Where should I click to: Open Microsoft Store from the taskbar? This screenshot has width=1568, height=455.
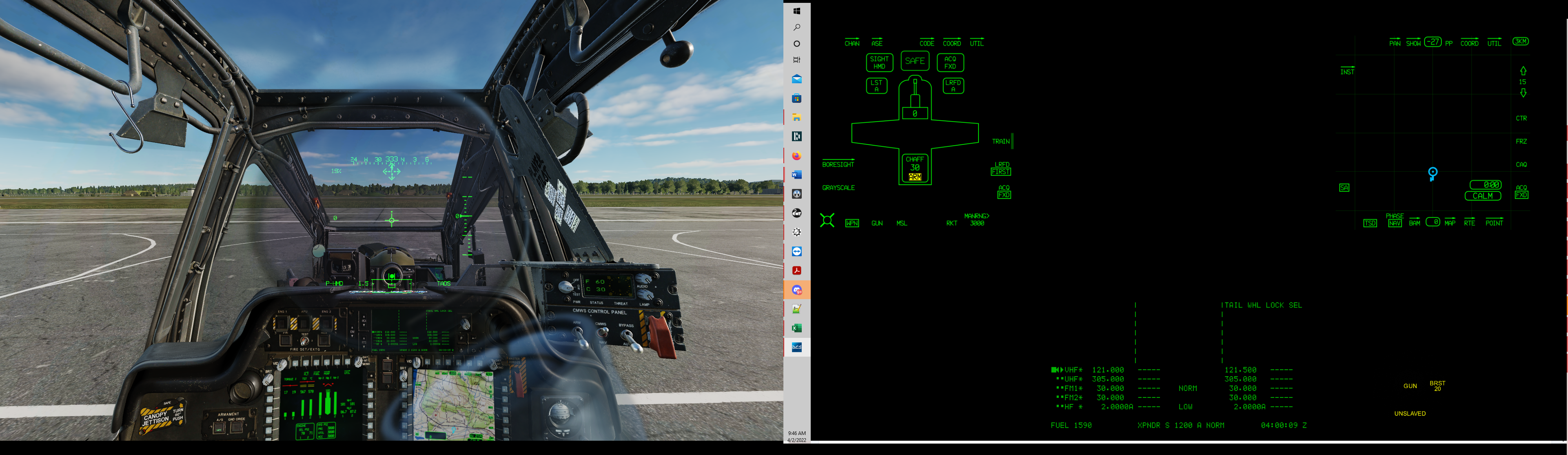[x=796, y=98]
